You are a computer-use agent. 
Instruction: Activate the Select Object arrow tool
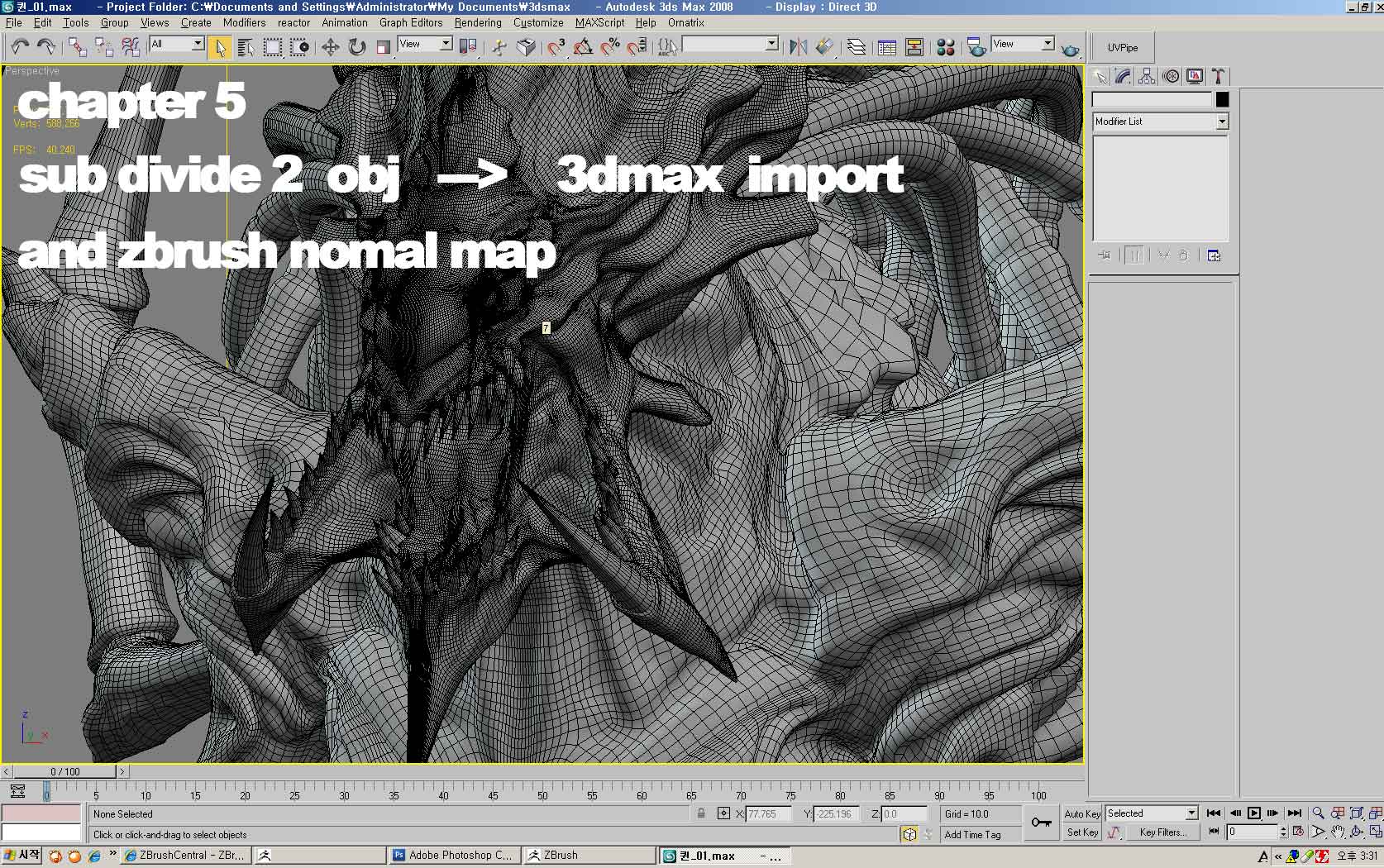pos(220,47)
